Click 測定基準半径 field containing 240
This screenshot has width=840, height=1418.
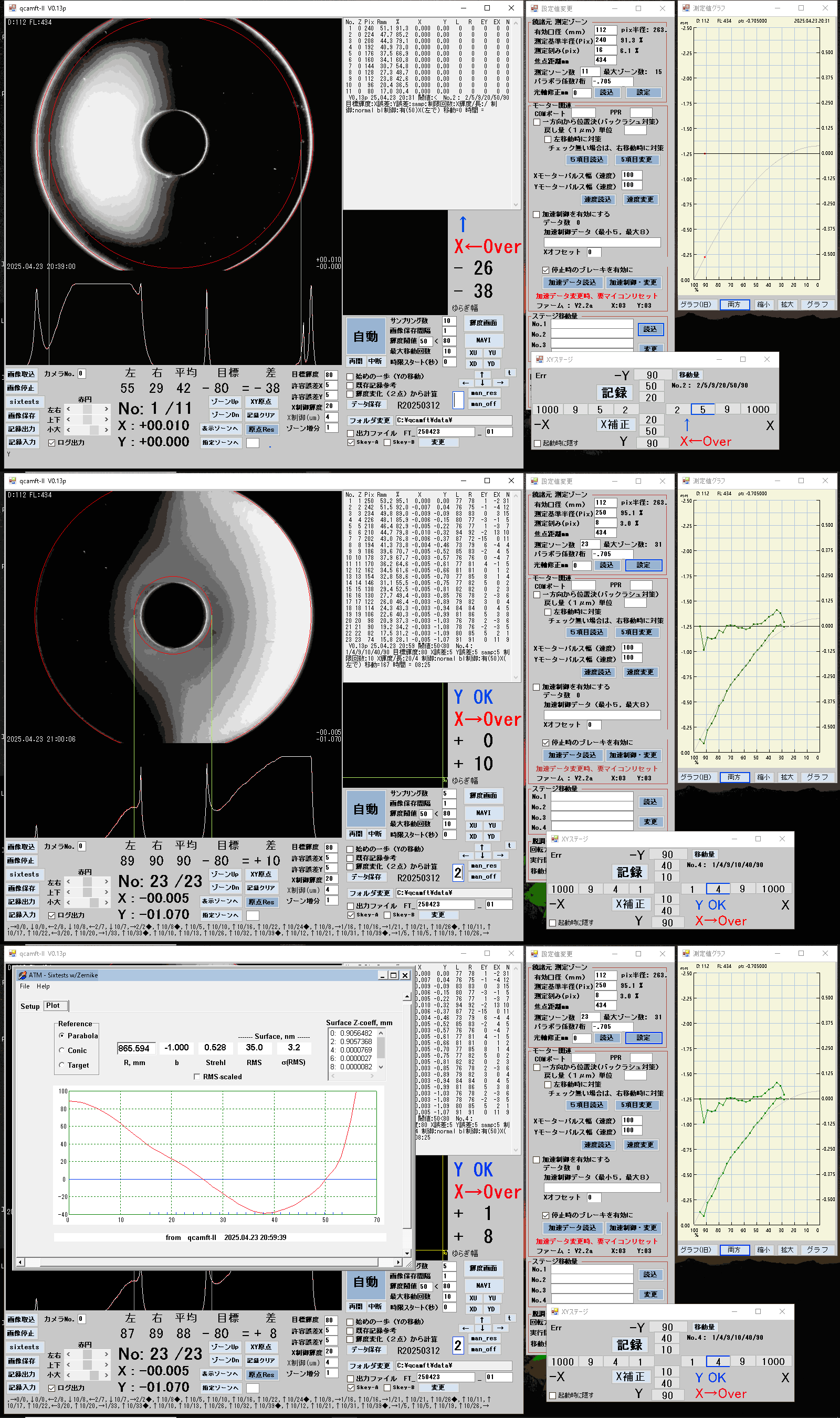[606, 40]
